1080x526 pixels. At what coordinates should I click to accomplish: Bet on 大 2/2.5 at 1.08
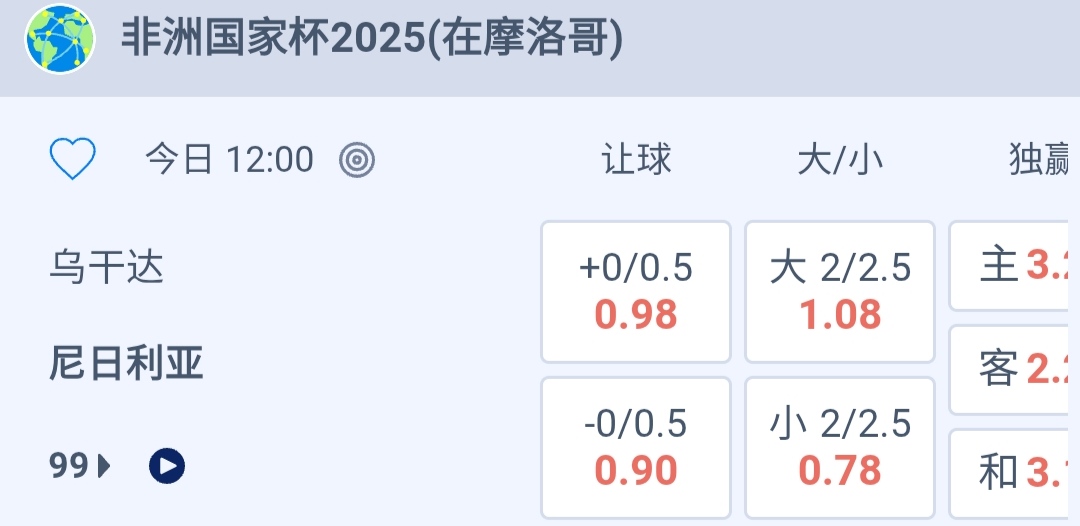coord(840,292)
